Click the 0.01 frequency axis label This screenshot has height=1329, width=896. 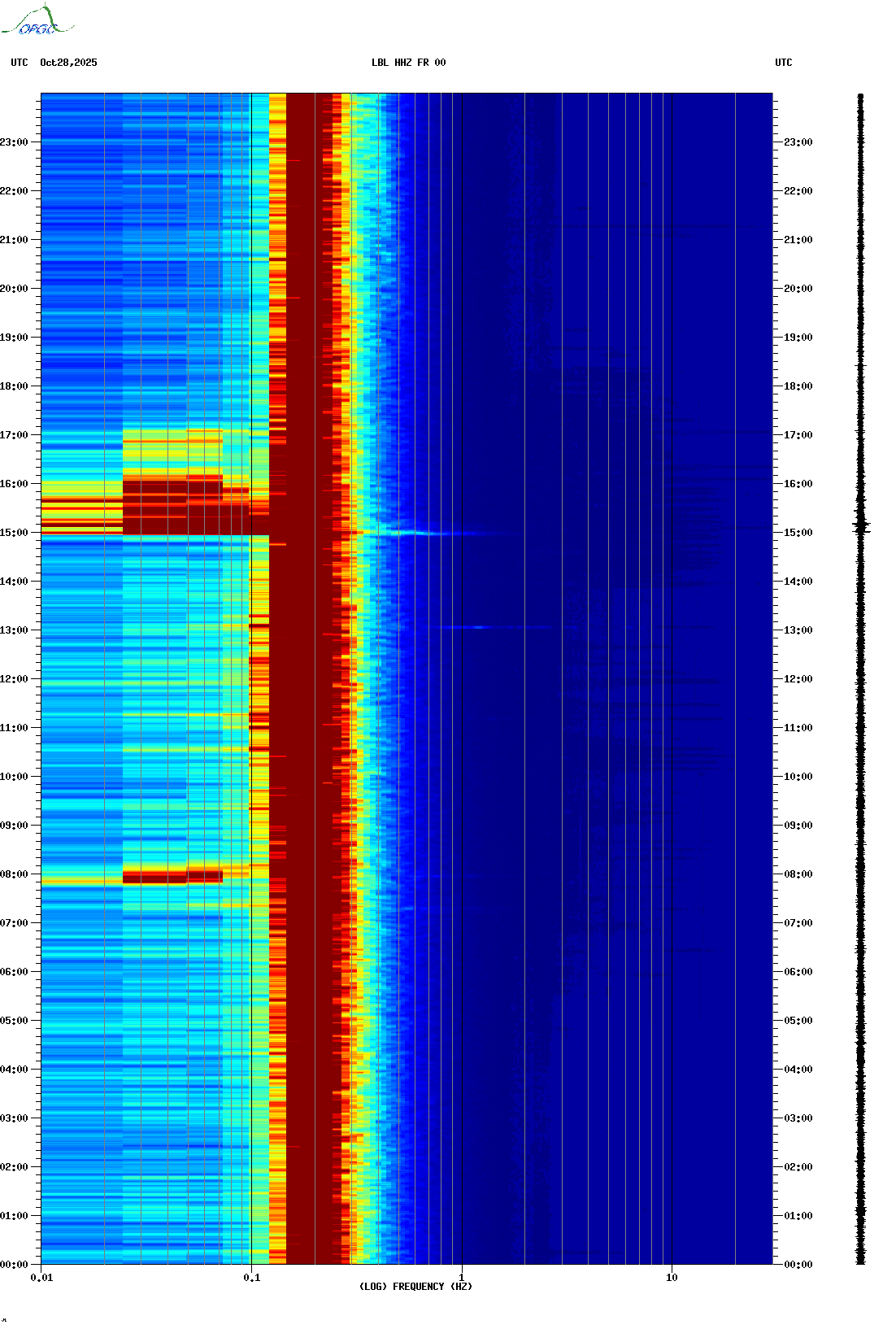pyautogui.click(x=41, y=1278)
